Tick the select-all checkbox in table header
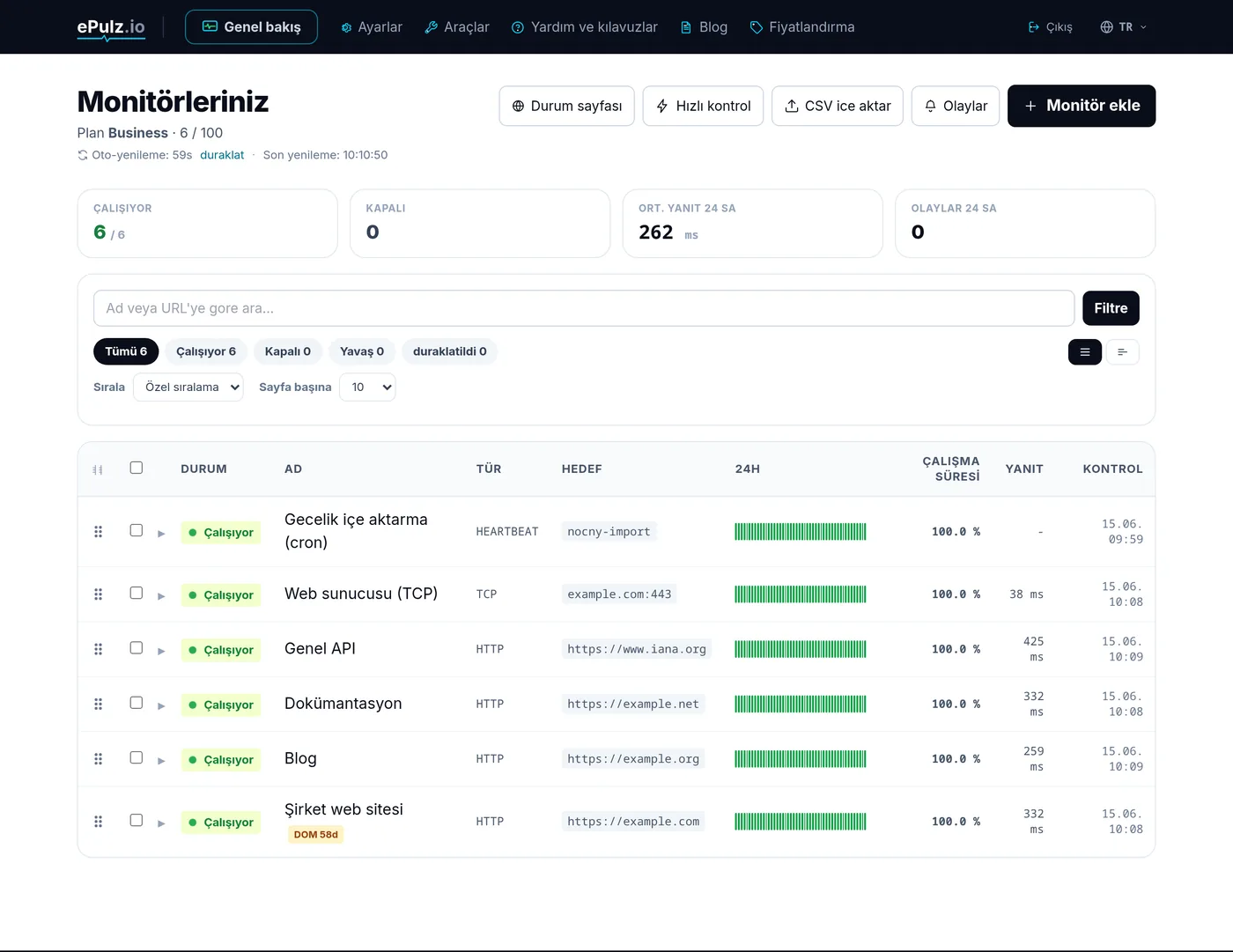 coord(137,468)
